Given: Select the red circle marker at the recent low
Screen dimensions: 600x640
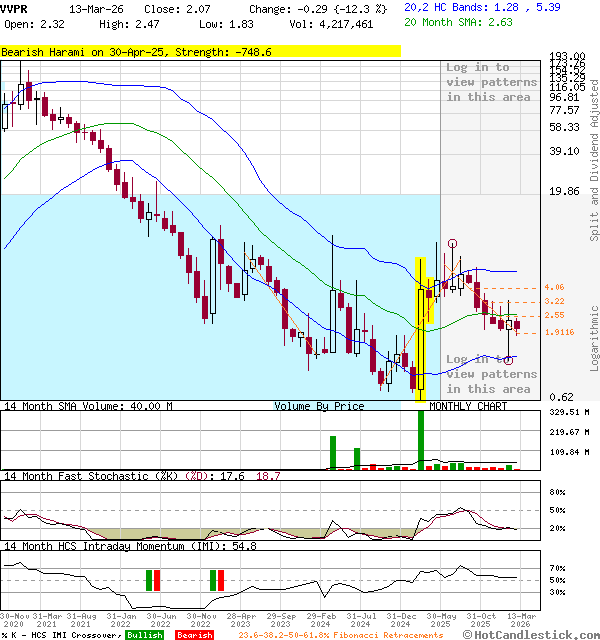Looking at the screenshot, I should [x=508, y=360].
